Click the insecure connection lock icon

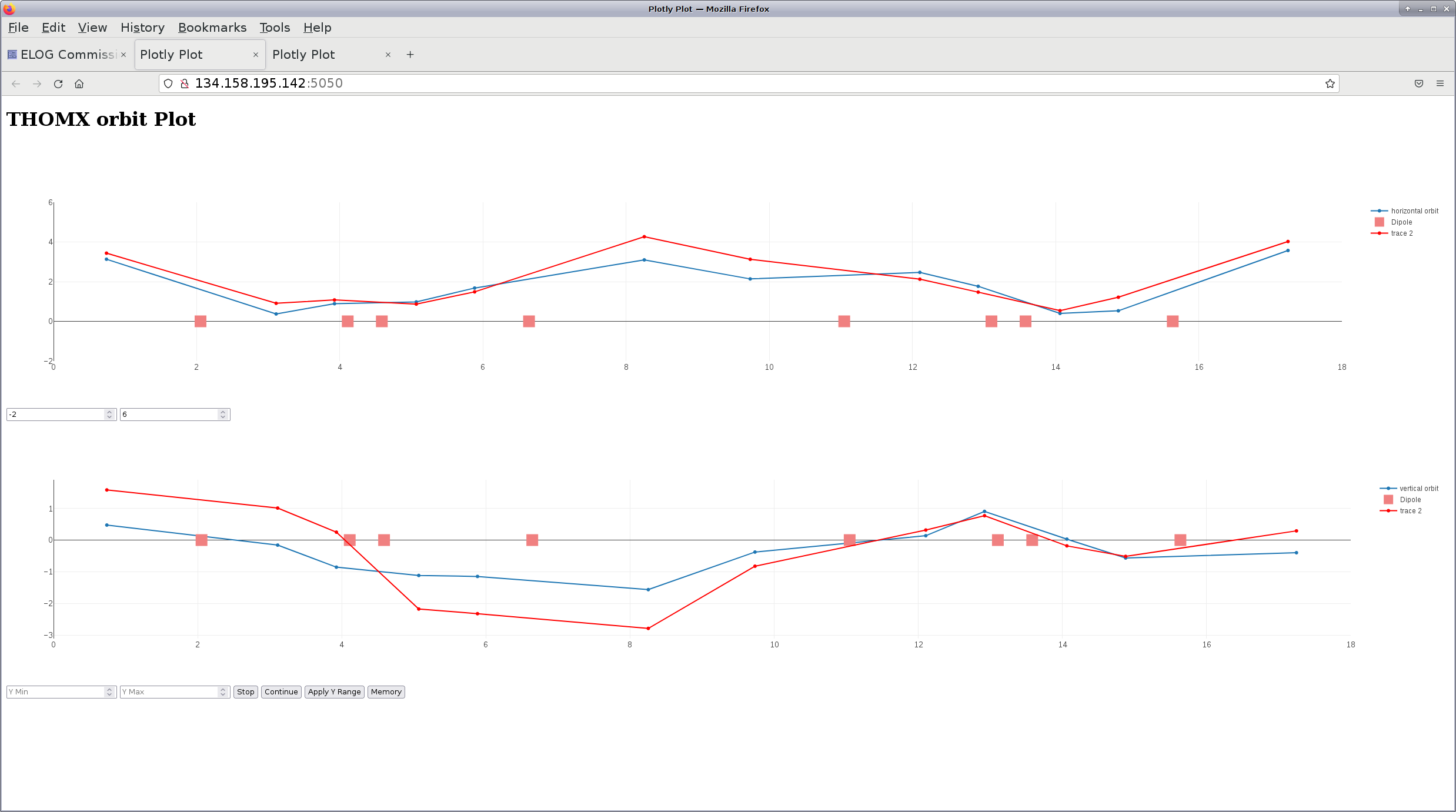185,84
